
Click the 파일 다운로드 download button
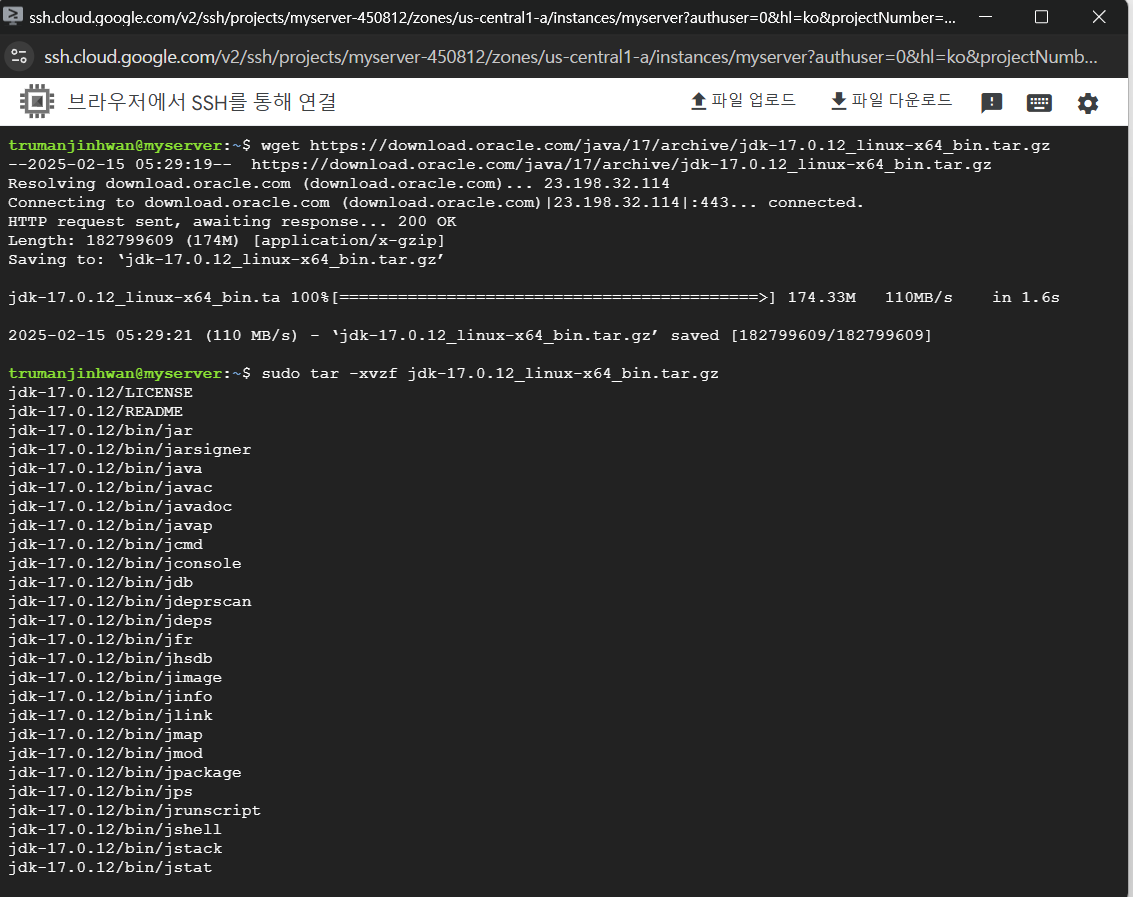pos(891,101)
